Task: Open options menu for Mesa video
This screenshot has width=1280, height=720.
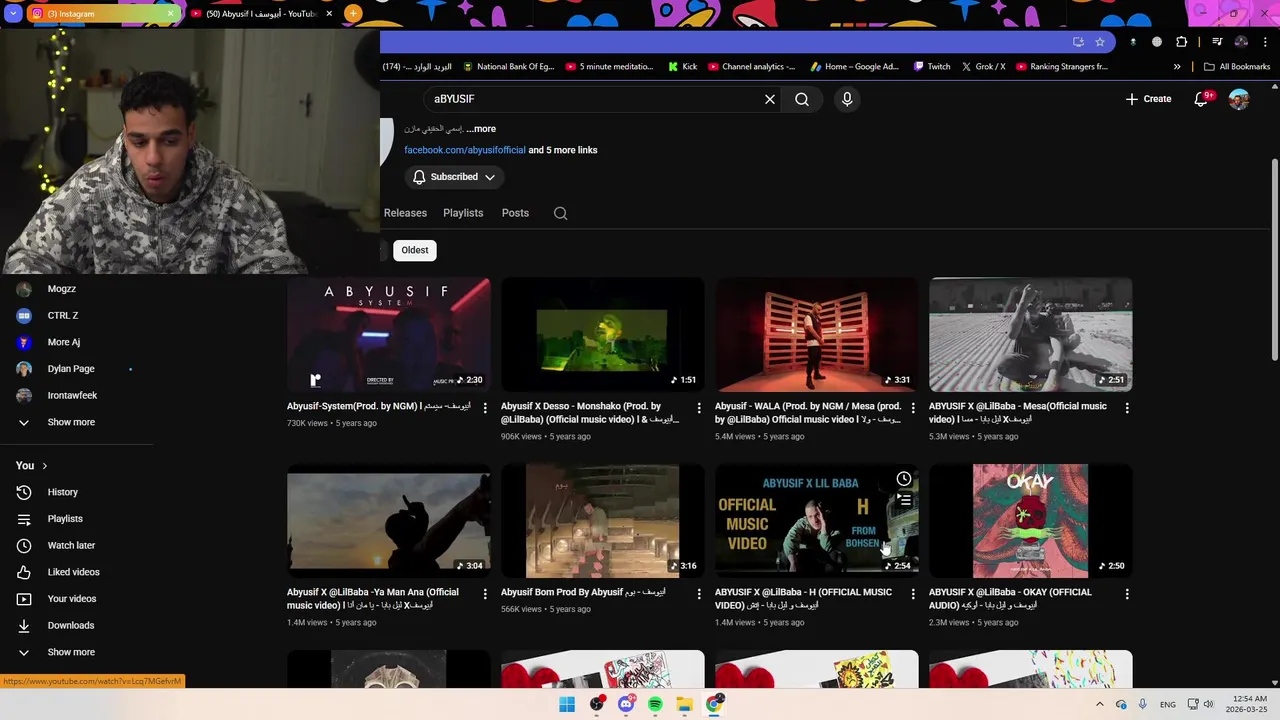Action: [1127, 408]
